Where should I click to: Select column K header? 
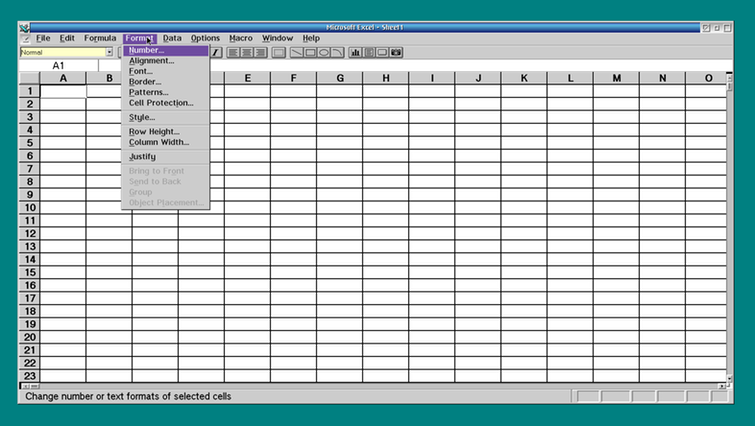(524, 78)
